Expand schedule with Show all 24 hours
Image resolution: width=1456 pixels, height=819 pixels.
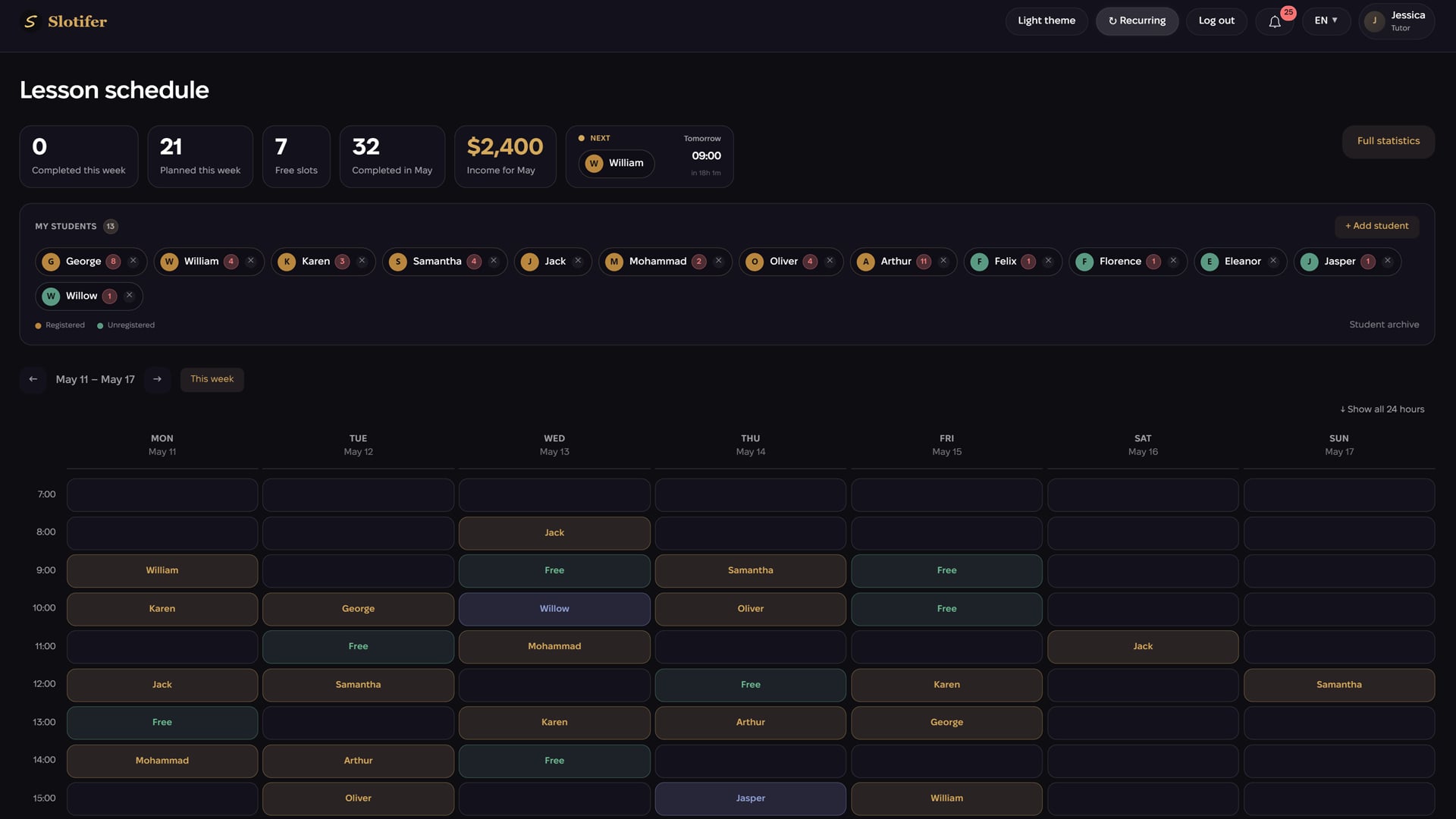(1382, 409)
